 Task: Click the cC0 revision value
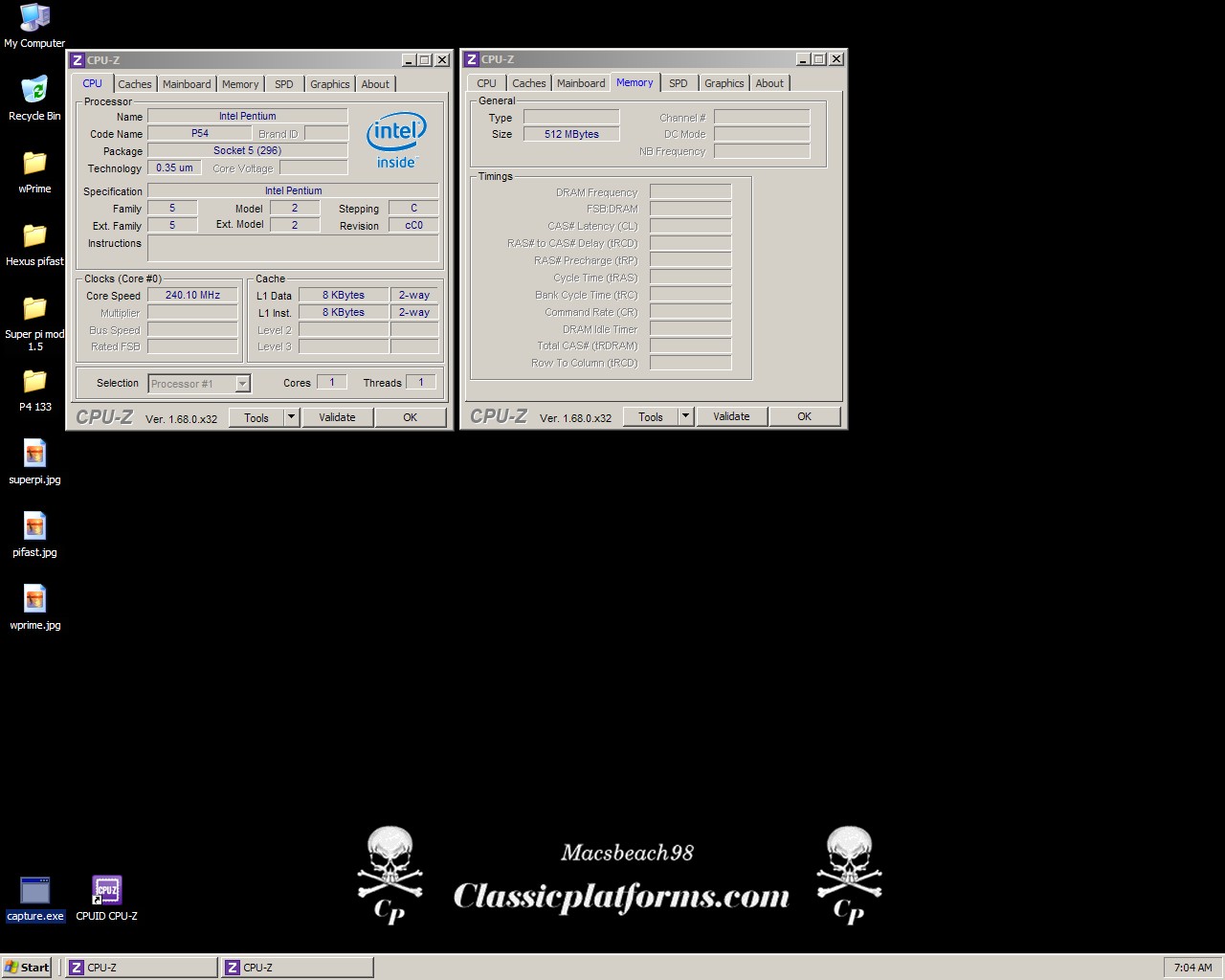pos(413,225)
